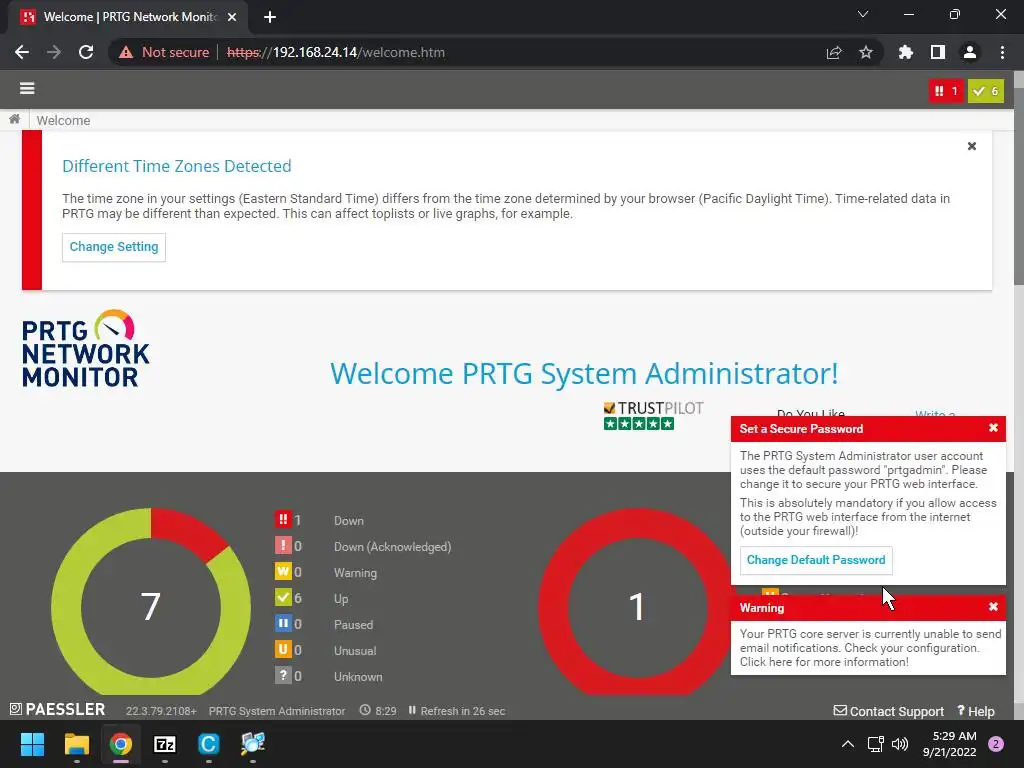The height and width of the screenshot is (768, 1024).
Task: Click the version number 22.3.79.2108+
Action: pyautogui.click(x=161, y=711)
